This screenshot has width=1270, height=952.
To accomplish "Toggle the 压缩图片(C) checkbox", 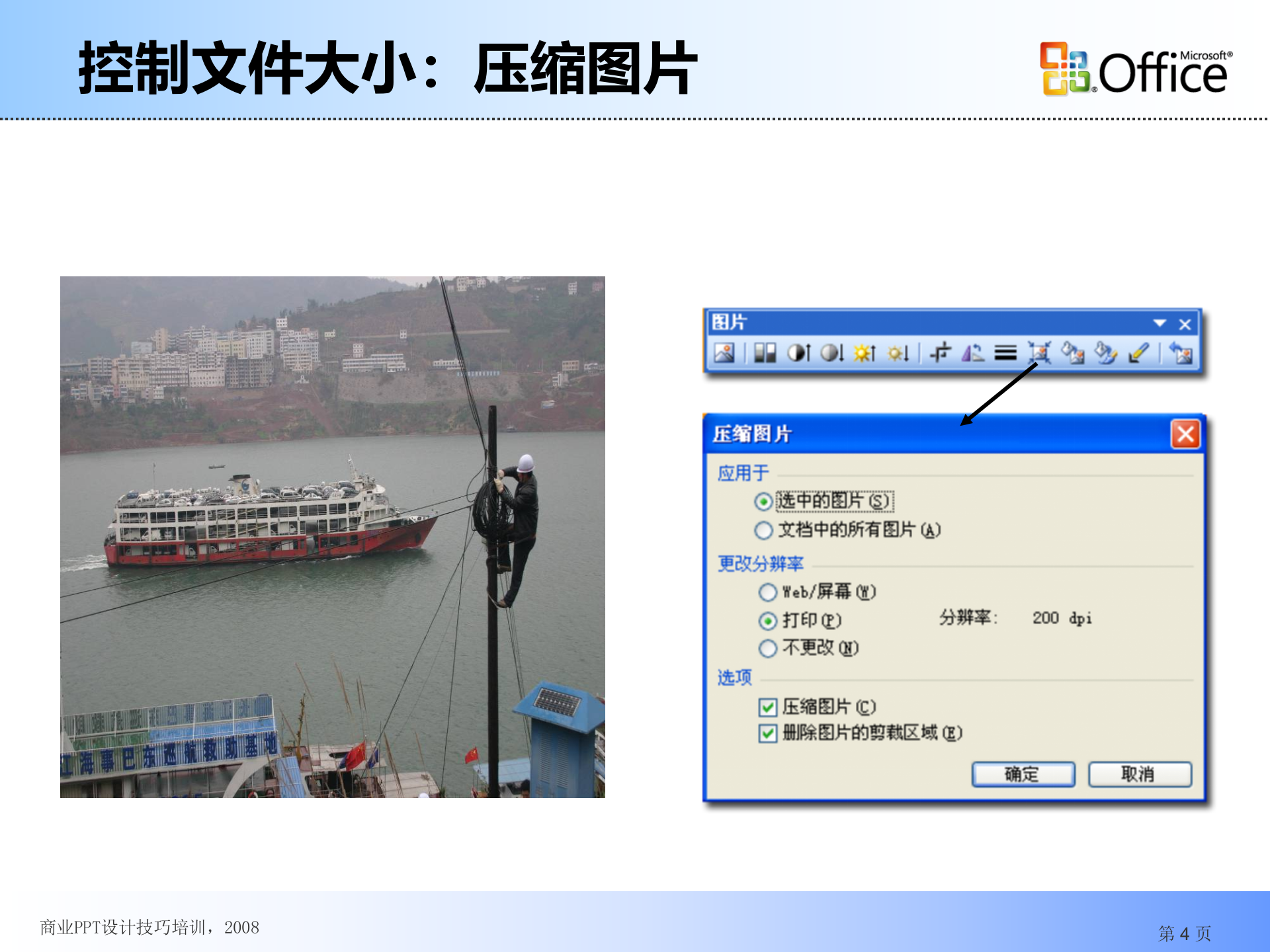I will [x=769, y=707].
